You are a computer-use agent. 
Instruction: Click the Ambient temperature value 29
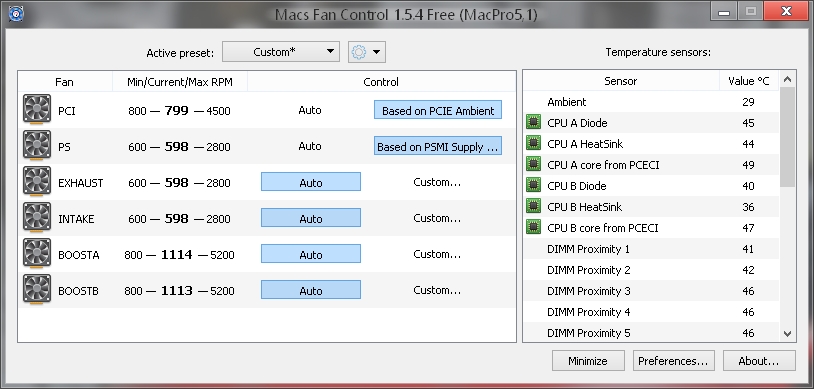748,102
